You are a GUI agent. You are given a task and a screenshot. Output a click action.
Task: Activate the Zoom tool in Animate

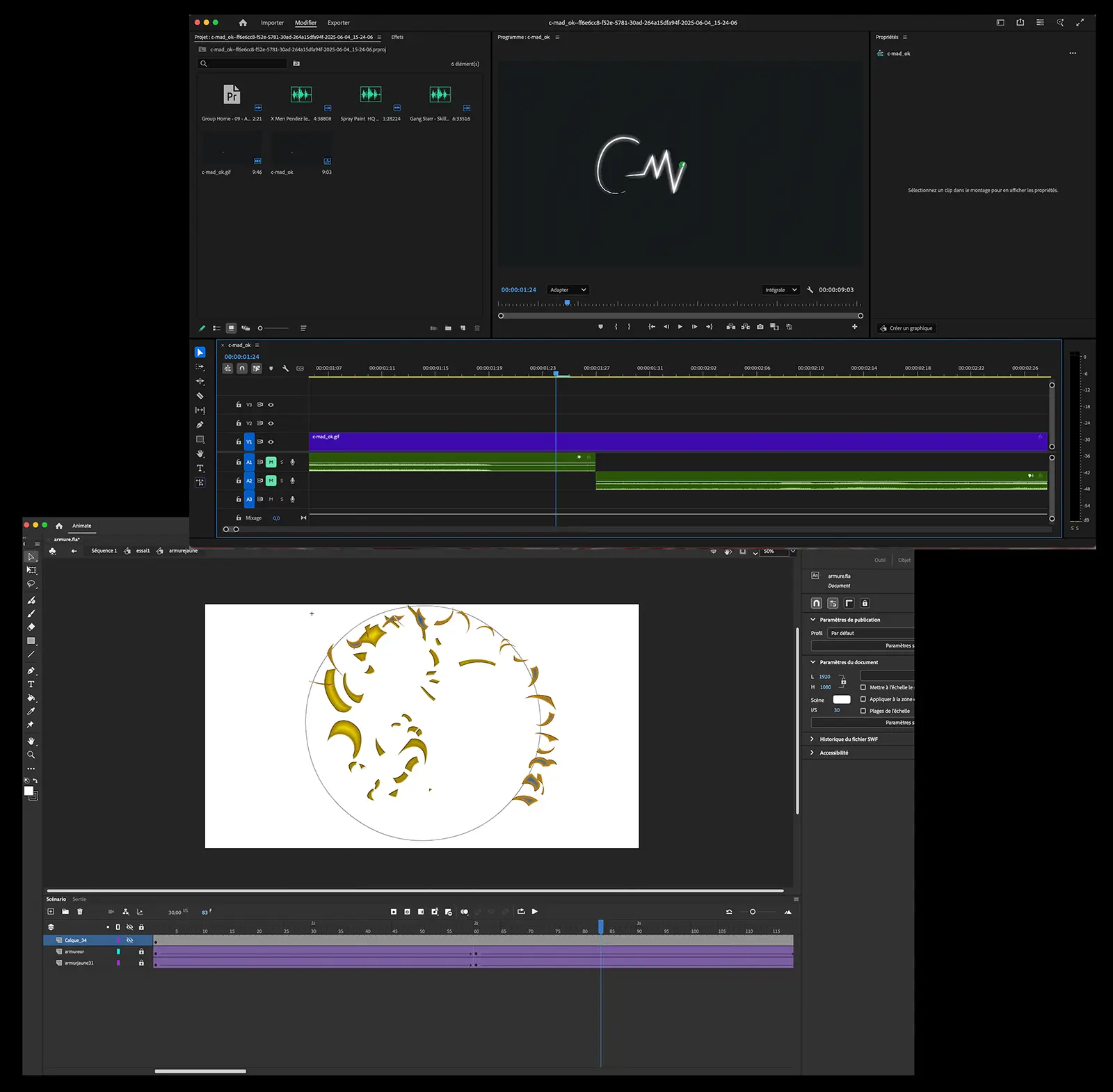[x=31, y=755]
